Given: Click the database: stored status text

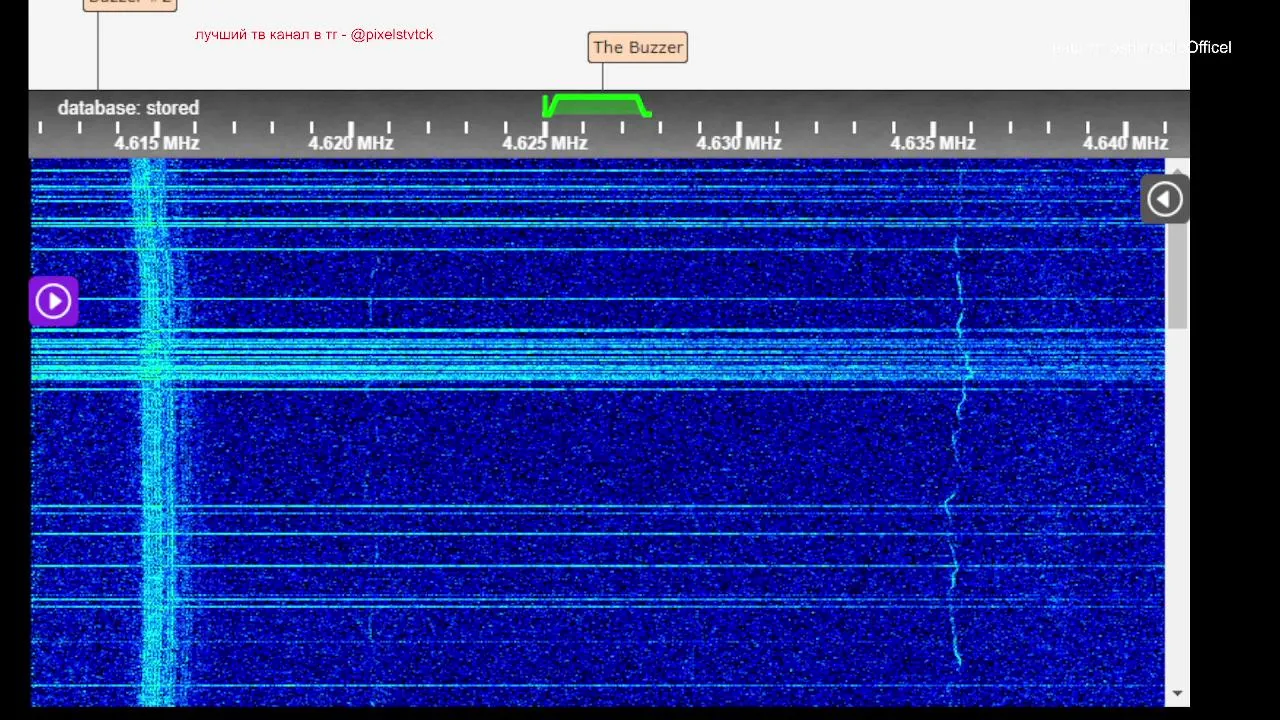Looking at the screenshot, I should tap(128, 108).
